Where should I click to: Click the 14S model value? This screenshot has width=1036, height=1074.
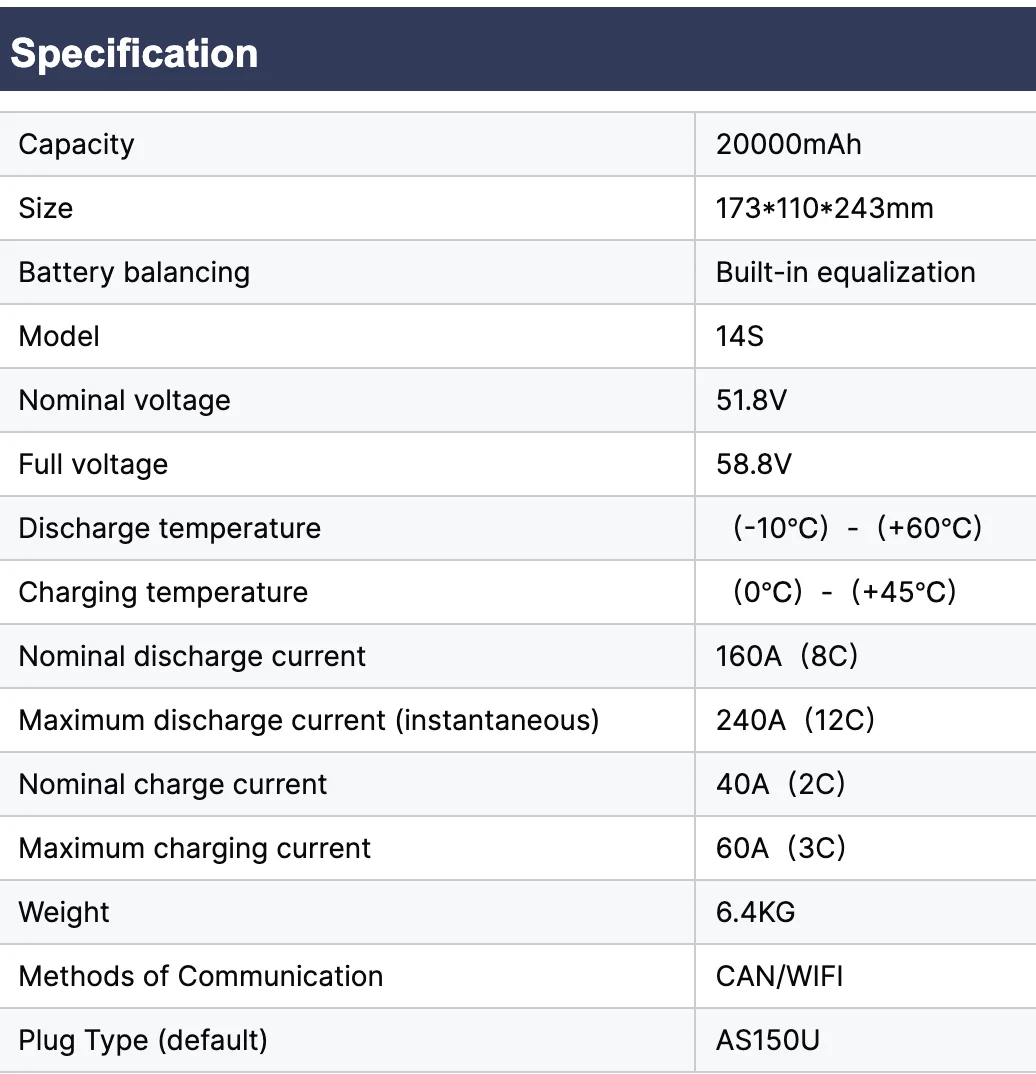739,336
